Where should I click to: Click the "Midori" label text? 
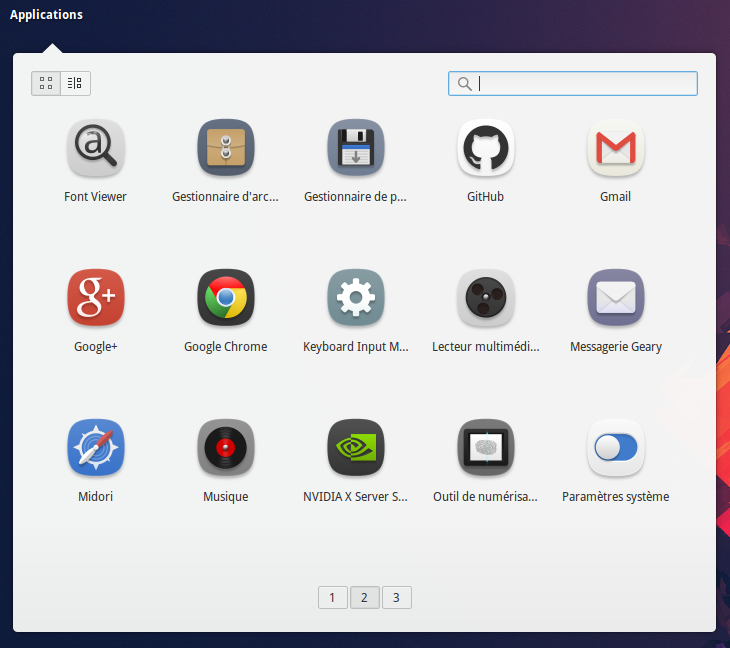click(x=95, y=496)
